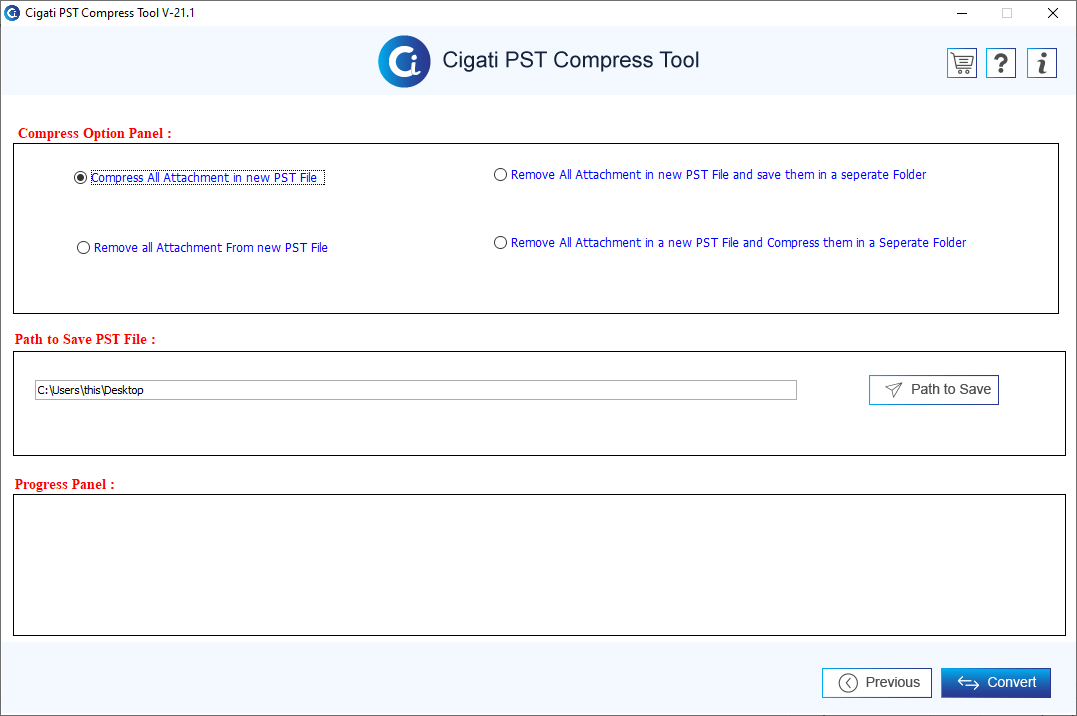Close the Cigati PST Compress Tool window
Viewport: 1077px width, 716px height.
pyautogui.click(x=1052, y=13)
